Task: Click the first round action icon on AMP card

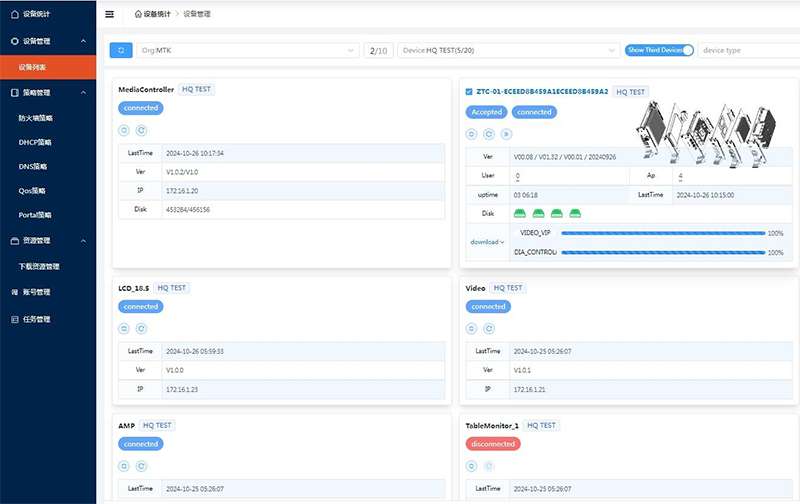Action: point(124,466)
